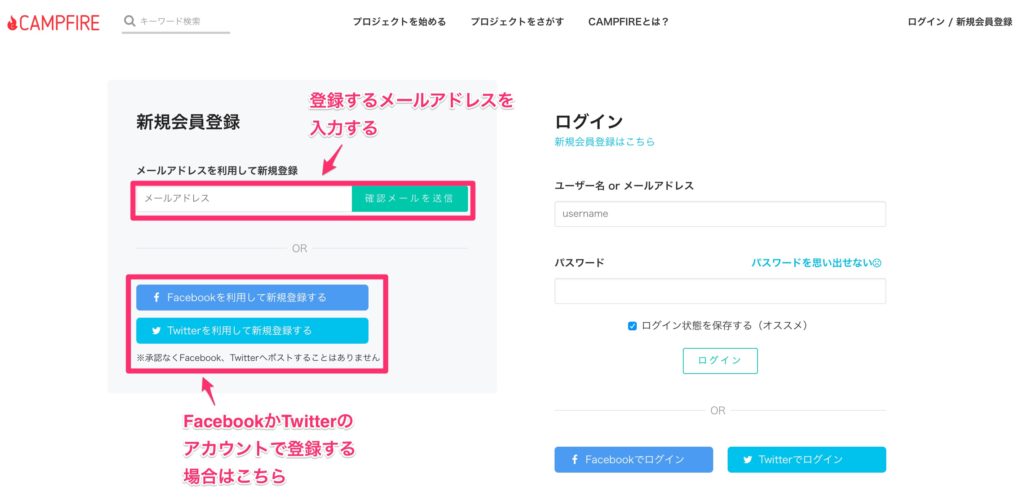1024x500 pixels.
Task: Click the Twitter bird icon in the registration button
Action: coord(156,330)
